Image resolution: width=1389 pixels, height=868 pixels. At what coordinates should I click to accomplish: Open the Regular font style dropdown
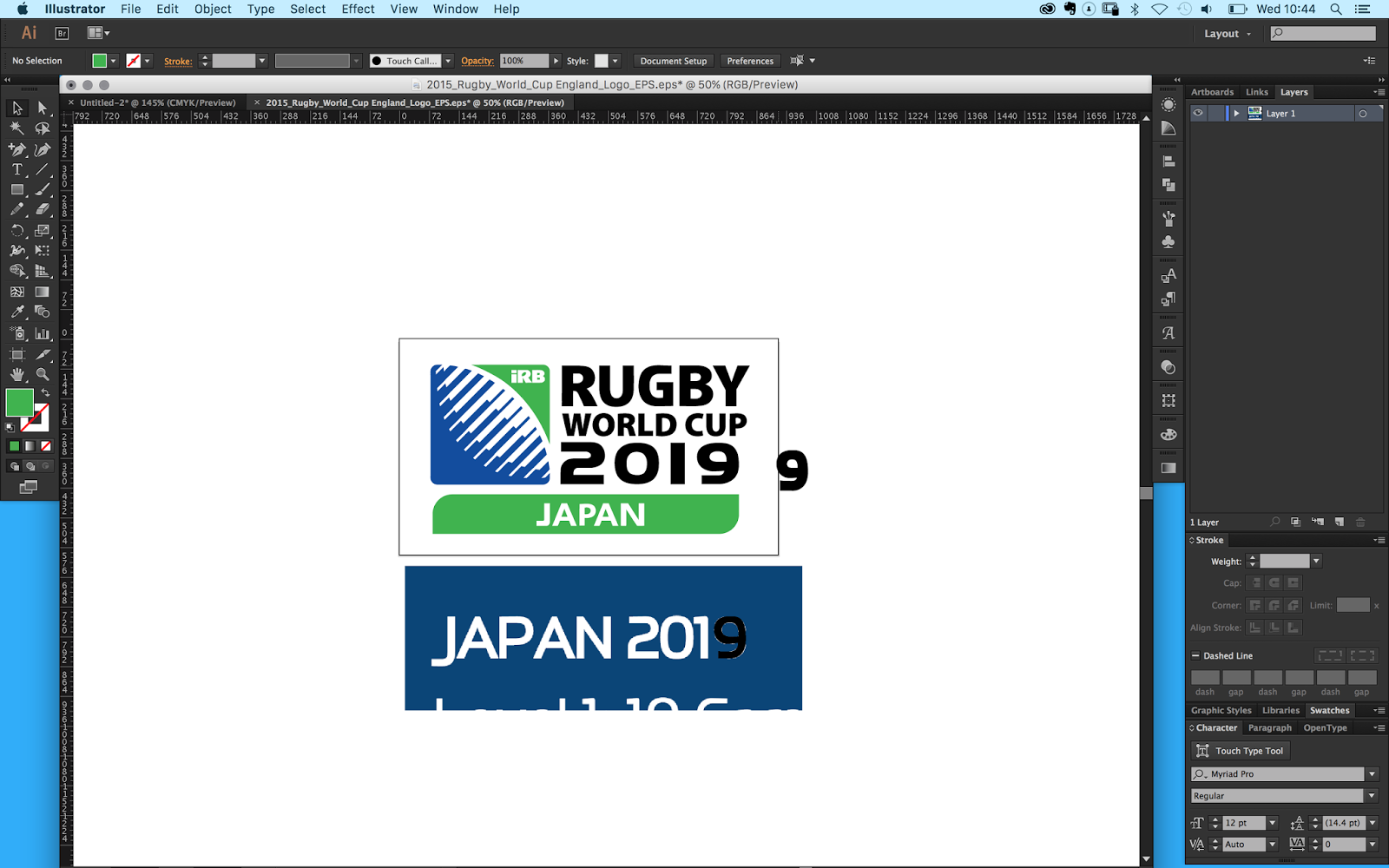click(1373, 796)
